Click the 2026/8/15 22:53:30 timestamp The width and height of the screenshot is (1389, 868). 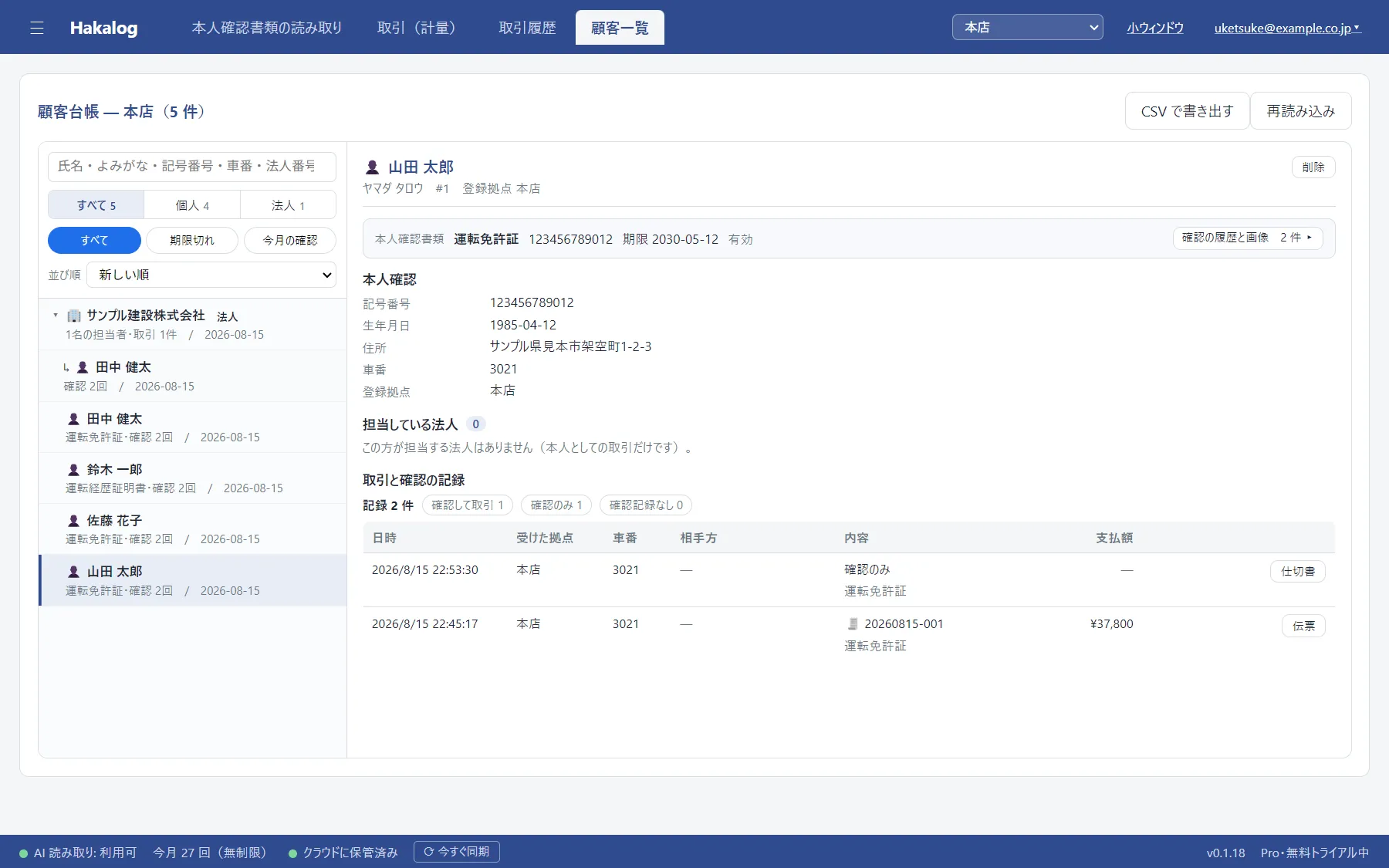(x=425, y=569)
